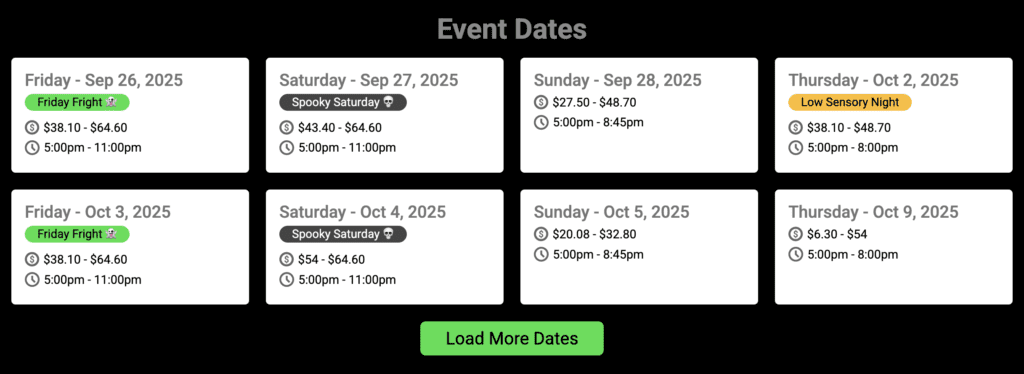Screen dimensions: 1024x374
Task: Click the dollar icon on Sunday Sep 28 card
Action: pyautogui.click(x=541, y=102)
